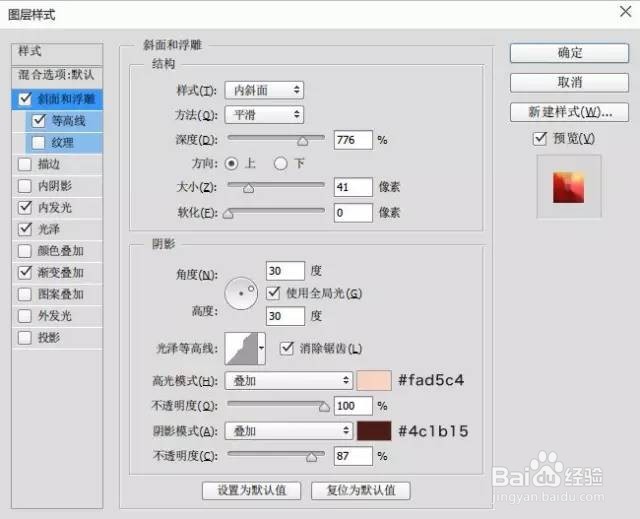Enable the 描边 style checkbox
The width and height of the screenshot is (640, 519).
[25, 164]
